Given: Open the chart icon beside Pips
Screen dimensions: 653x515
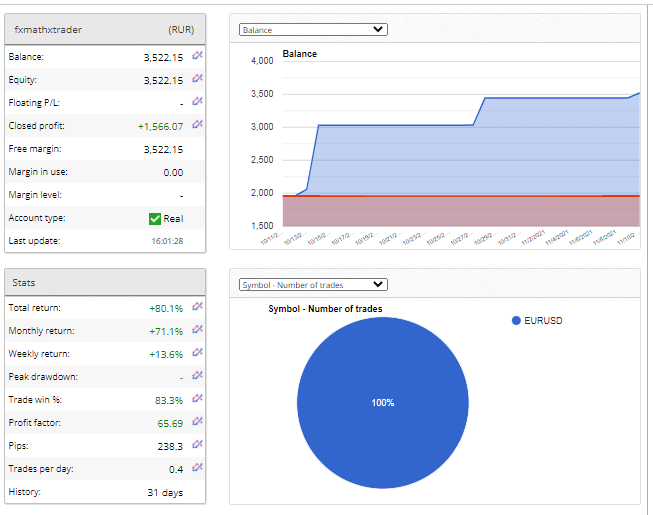Looking at the screenshot, I should [x=197, y=445].
